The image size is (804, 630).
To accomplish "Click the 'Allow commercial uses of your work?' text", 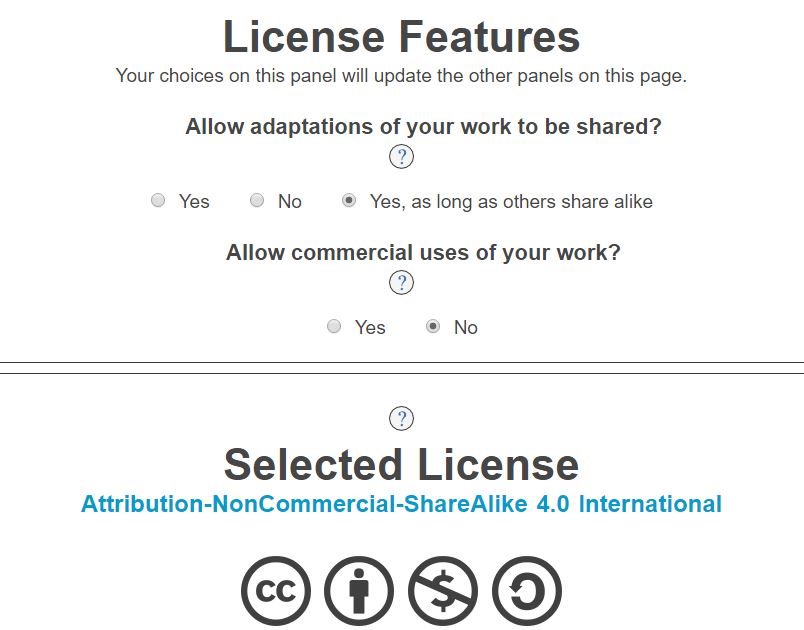I will pyautogui.click(x=424, y=252).
